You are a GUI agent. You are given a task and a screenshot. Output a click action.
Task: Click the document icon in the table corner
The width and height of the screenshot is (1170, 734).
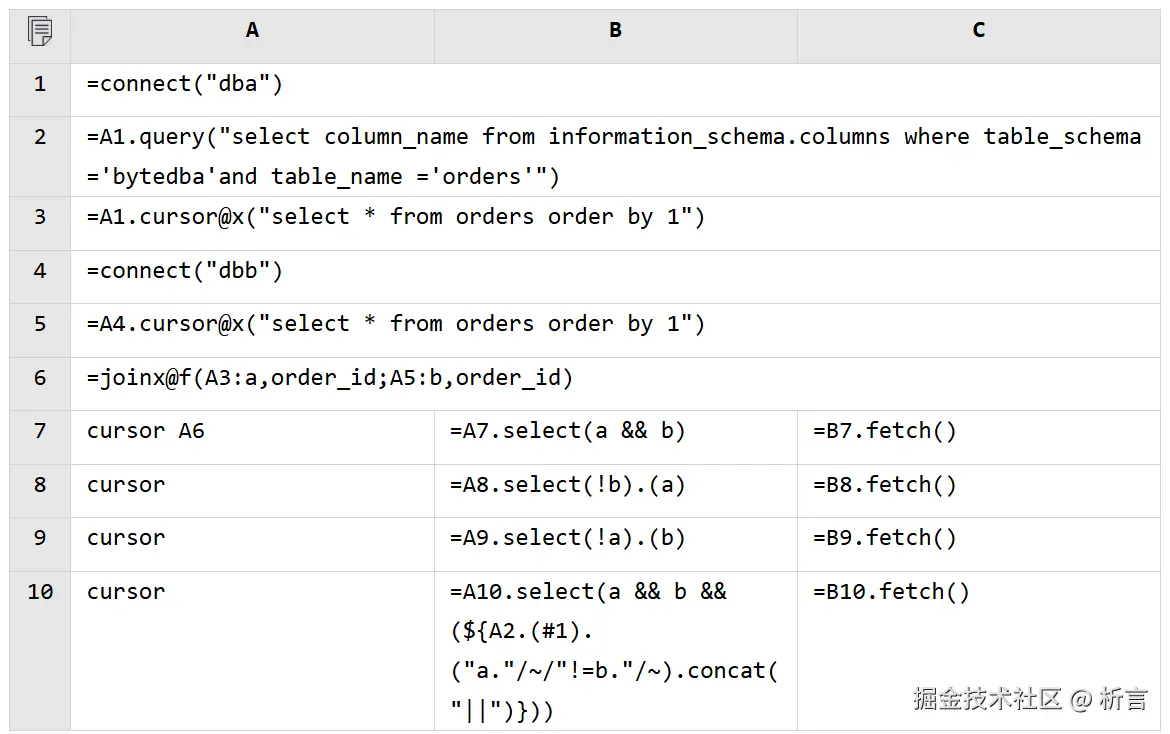(x=40, y=32)
